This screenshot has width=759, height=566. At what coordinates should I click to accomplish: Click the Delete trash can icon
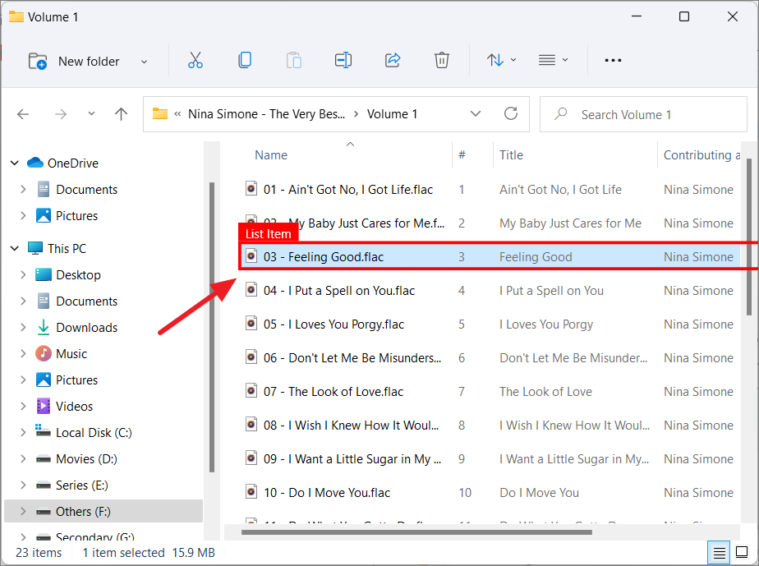(x=441, y=61)
